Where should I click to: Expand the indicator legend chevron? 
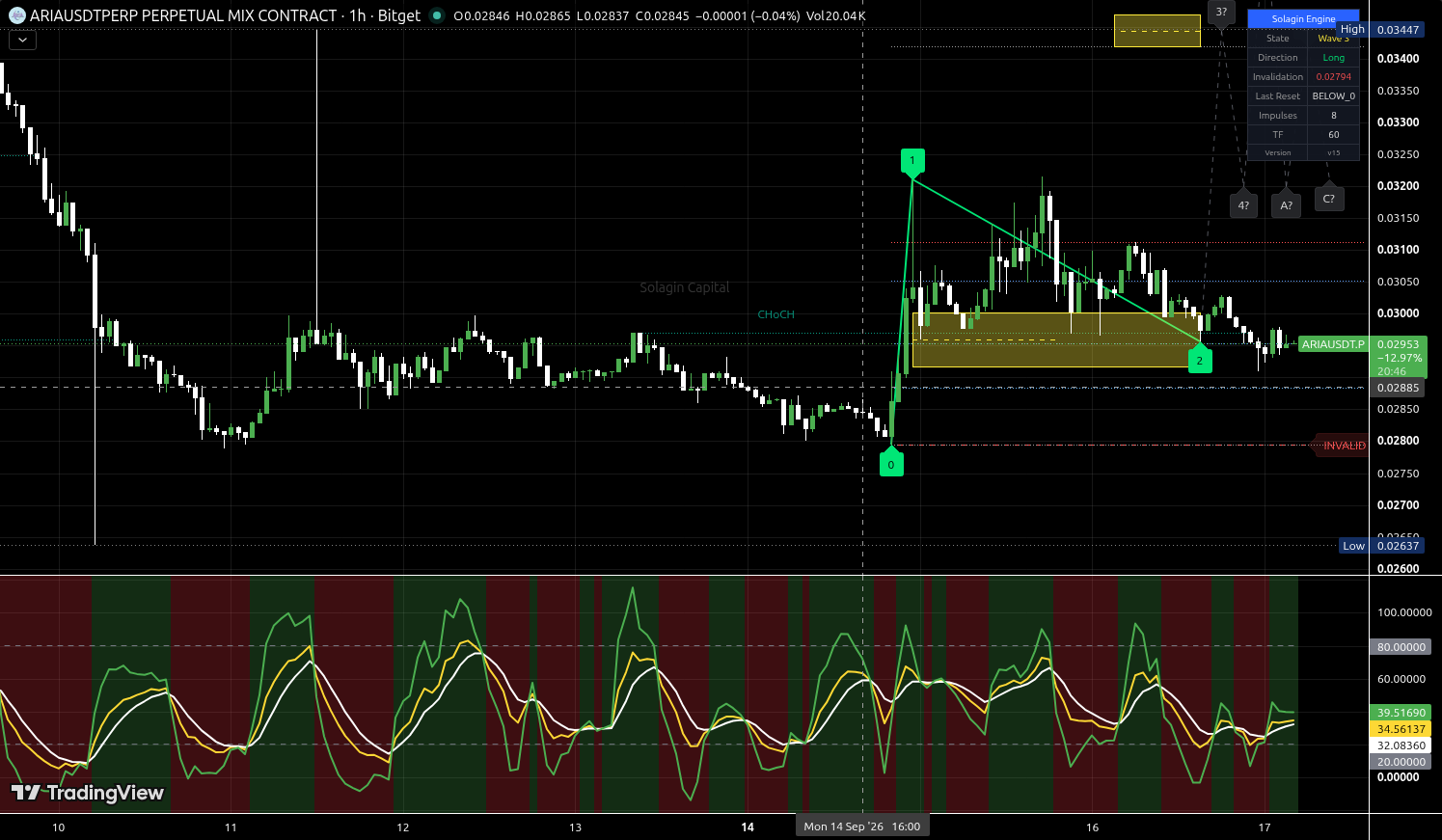[22, 41]
